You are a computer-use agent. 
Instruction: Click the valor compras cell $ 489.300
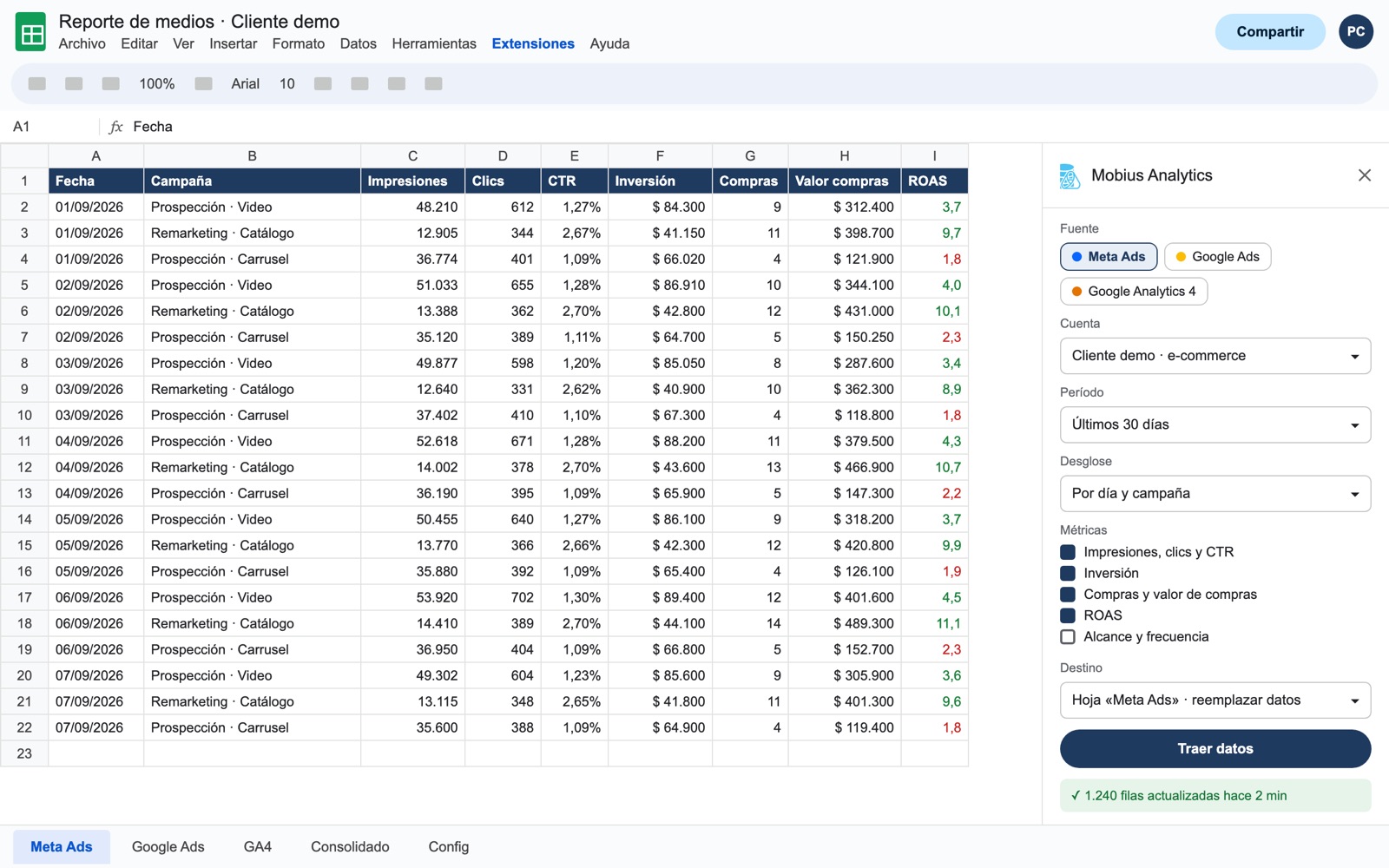(x=845, y=623)
